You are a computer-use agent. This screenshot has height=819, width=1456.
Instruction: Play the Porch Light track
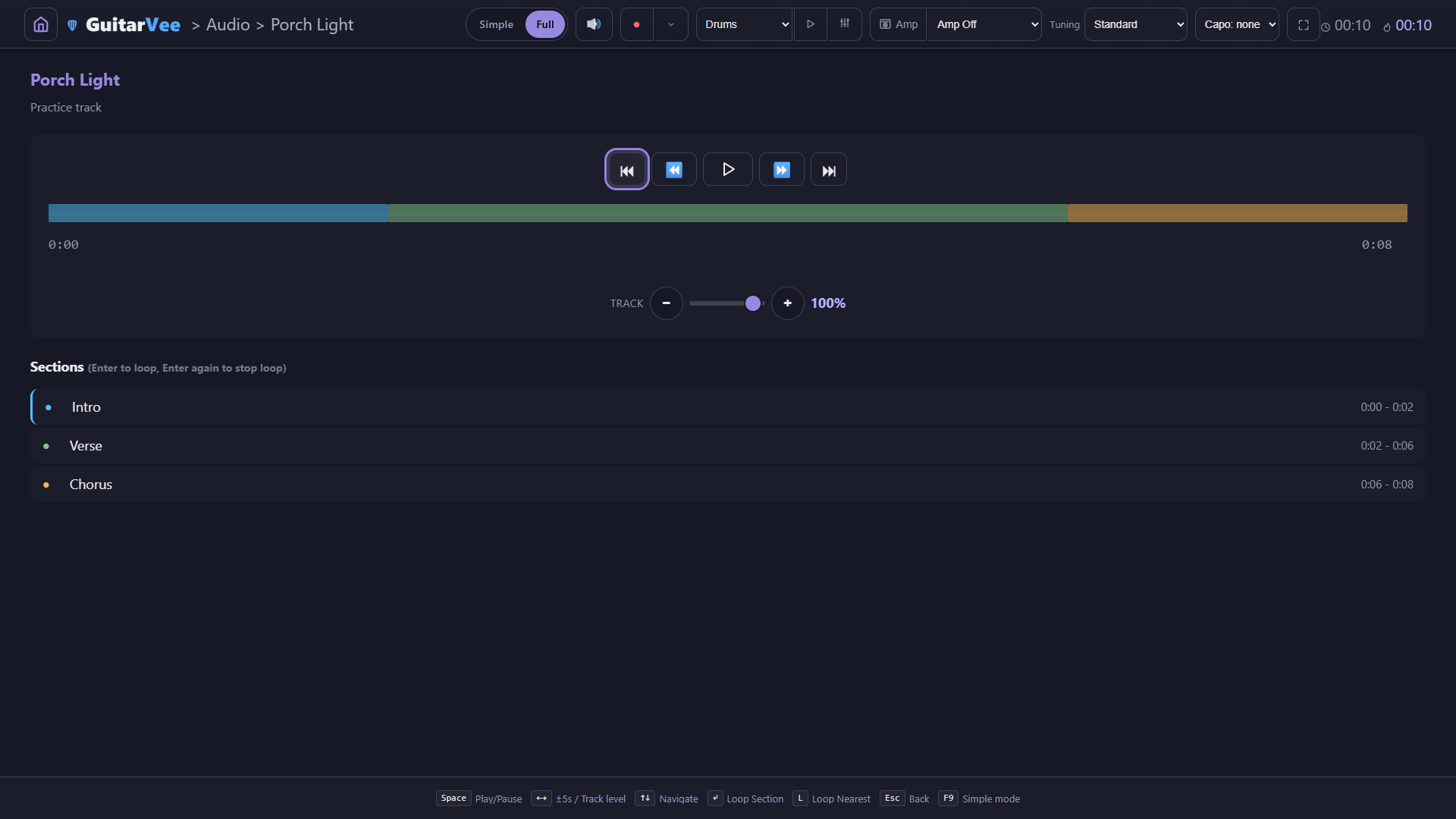[x=728, y=169]
